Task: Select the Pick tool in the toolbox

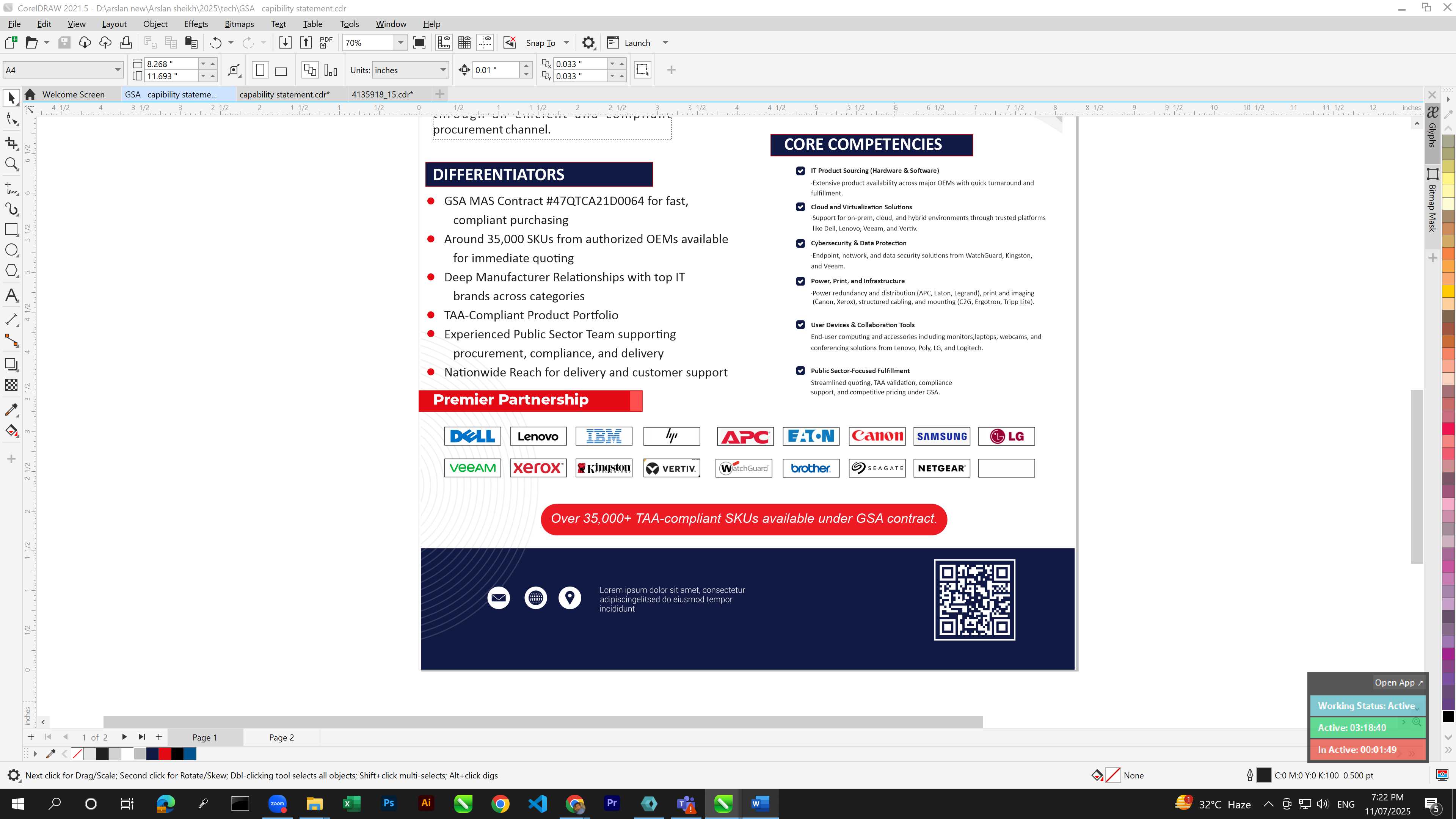Action: click(11, 98)
